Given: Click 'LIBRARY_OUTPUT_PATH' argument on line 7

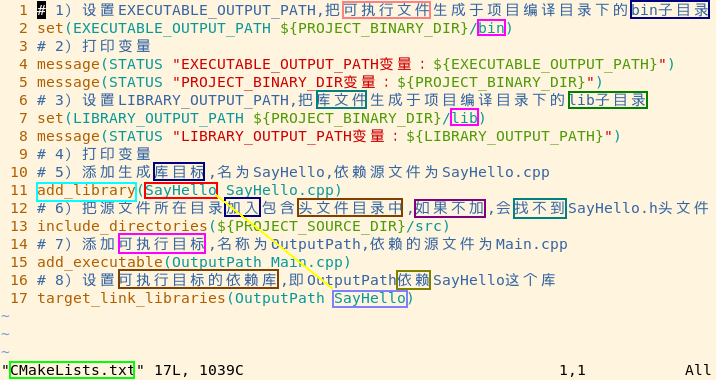Looking at the screenshot, I should (x=158, y=118).
